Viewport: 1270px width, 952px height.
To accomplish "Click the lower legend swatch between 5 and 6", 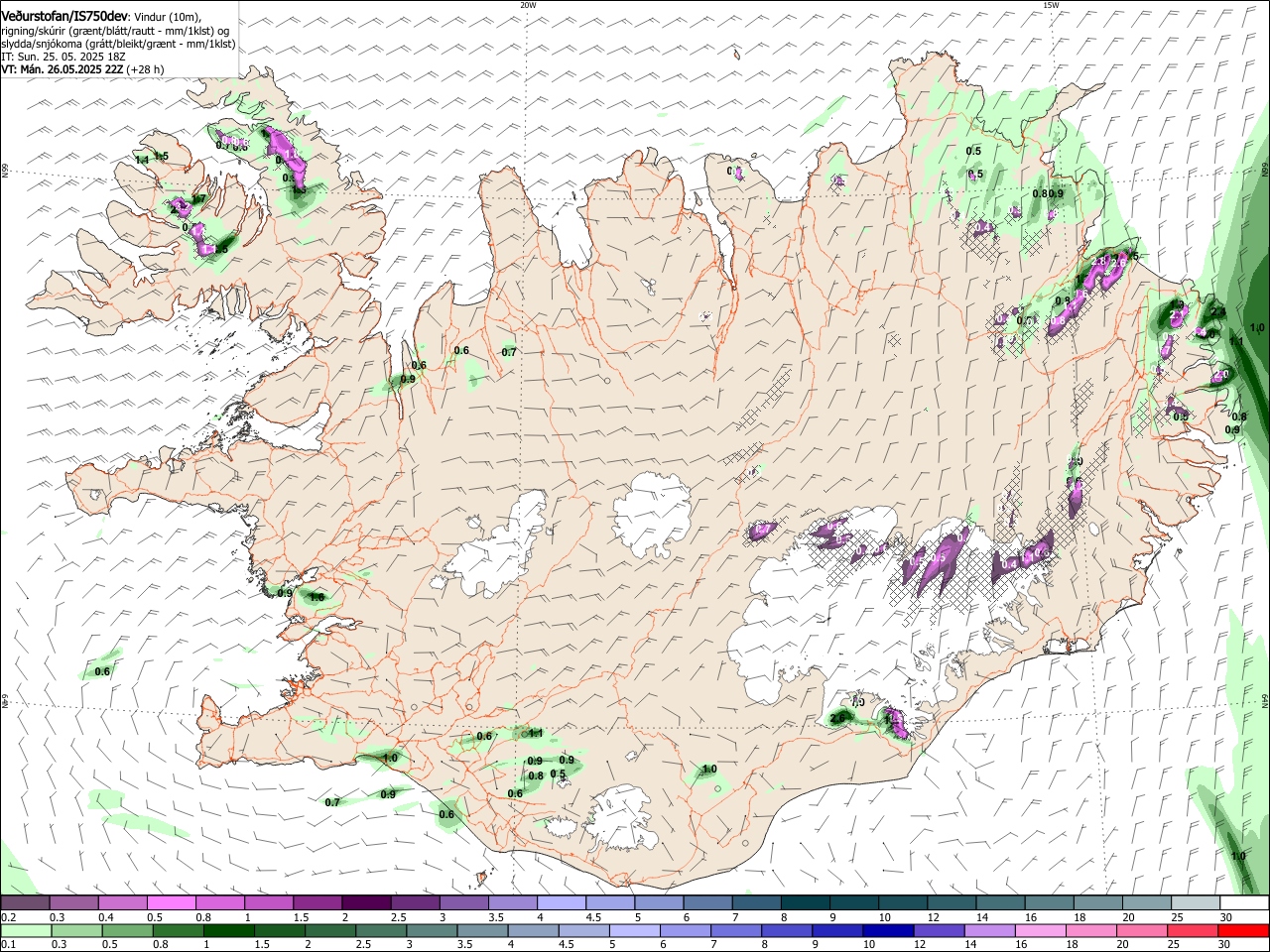I will (x=635, y=931).
